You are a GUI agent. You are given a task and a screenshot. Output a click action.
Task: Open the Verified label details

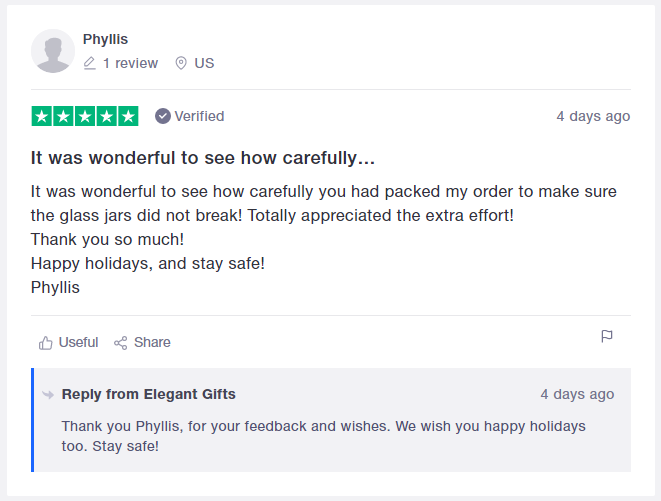(x=199, y=116)
